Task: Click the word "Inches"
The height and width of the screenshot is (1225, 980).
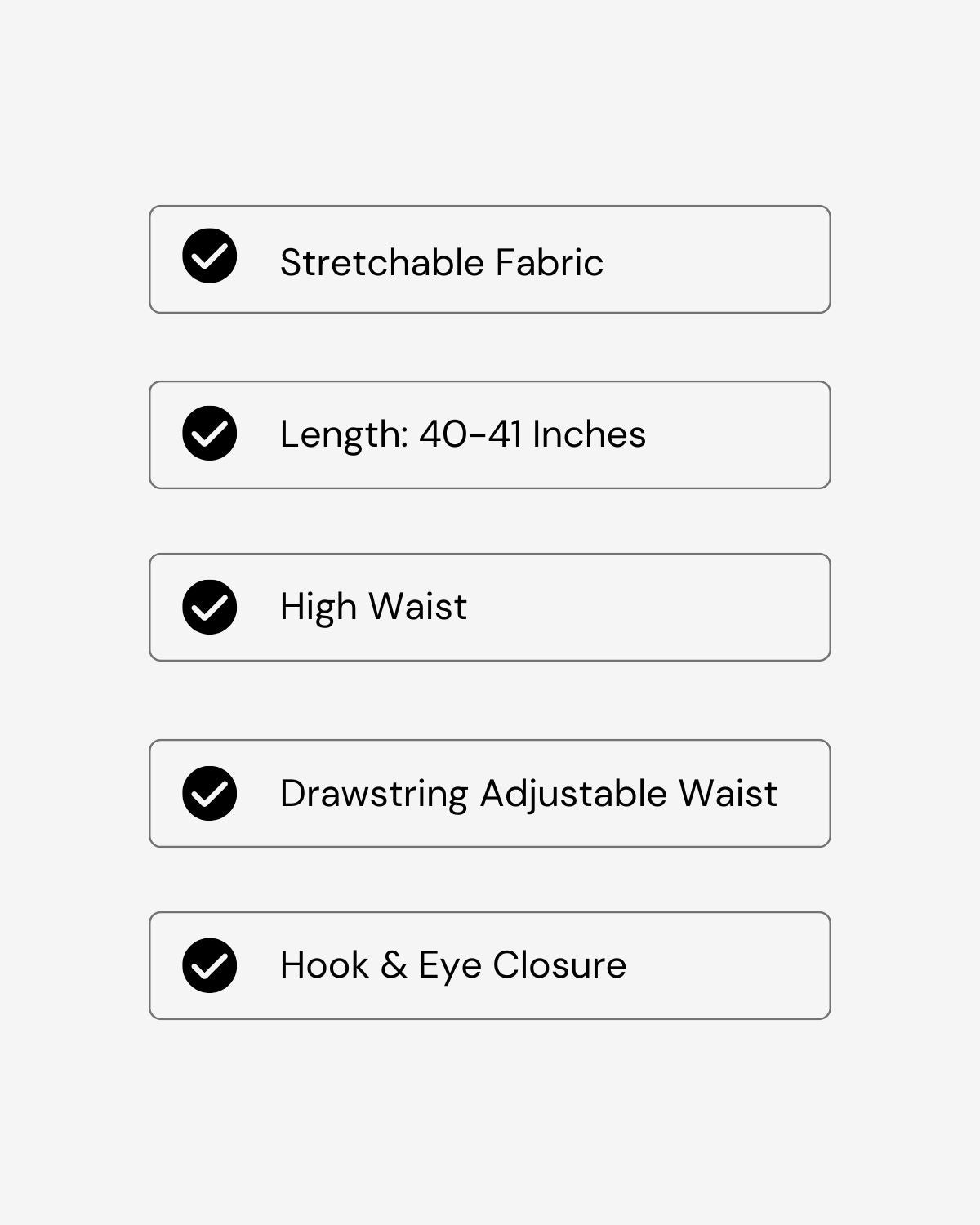Action: [x=589, y=434]
